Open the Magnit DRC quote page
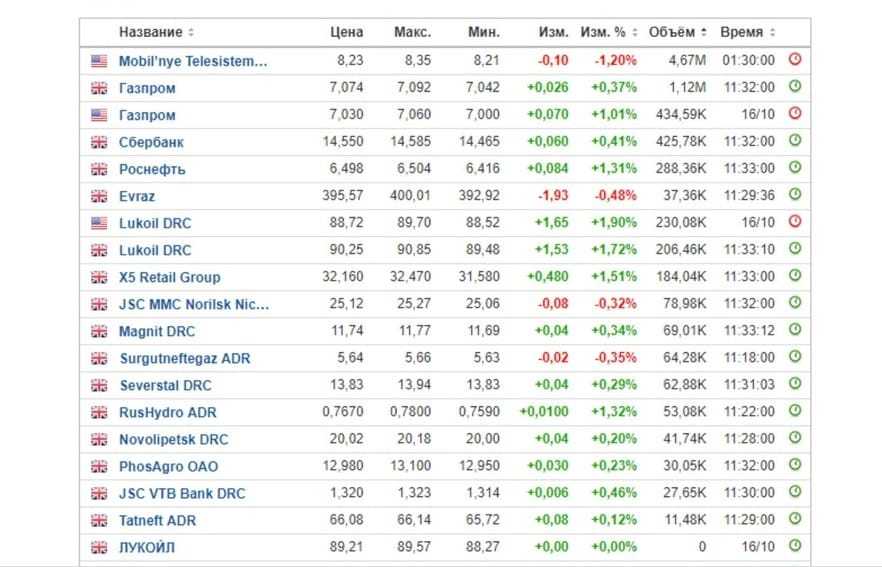This screenshot has width=882, height=567. click(157, 331)
